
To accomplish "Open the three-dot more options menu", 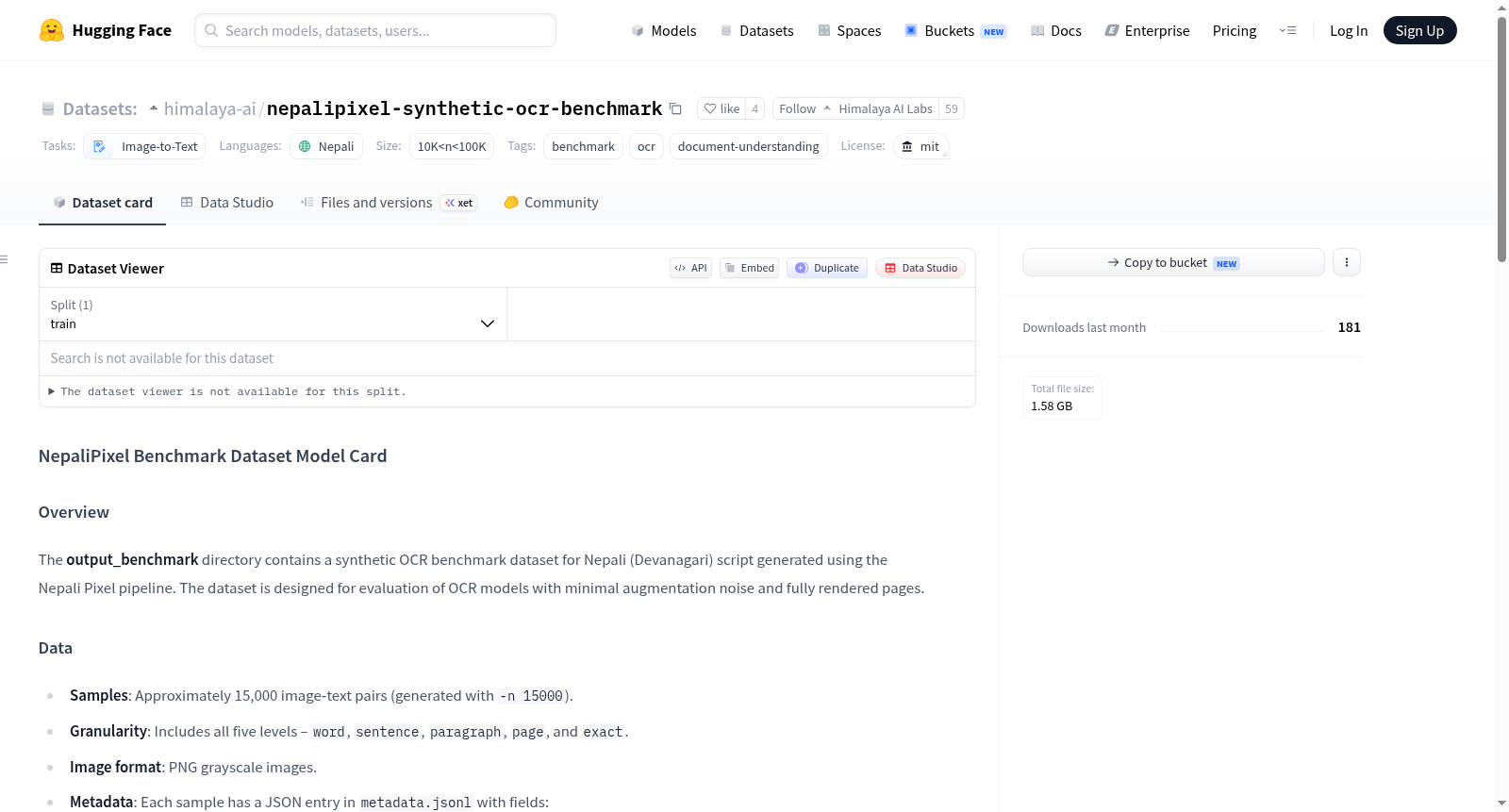I will click(1346, 262).
